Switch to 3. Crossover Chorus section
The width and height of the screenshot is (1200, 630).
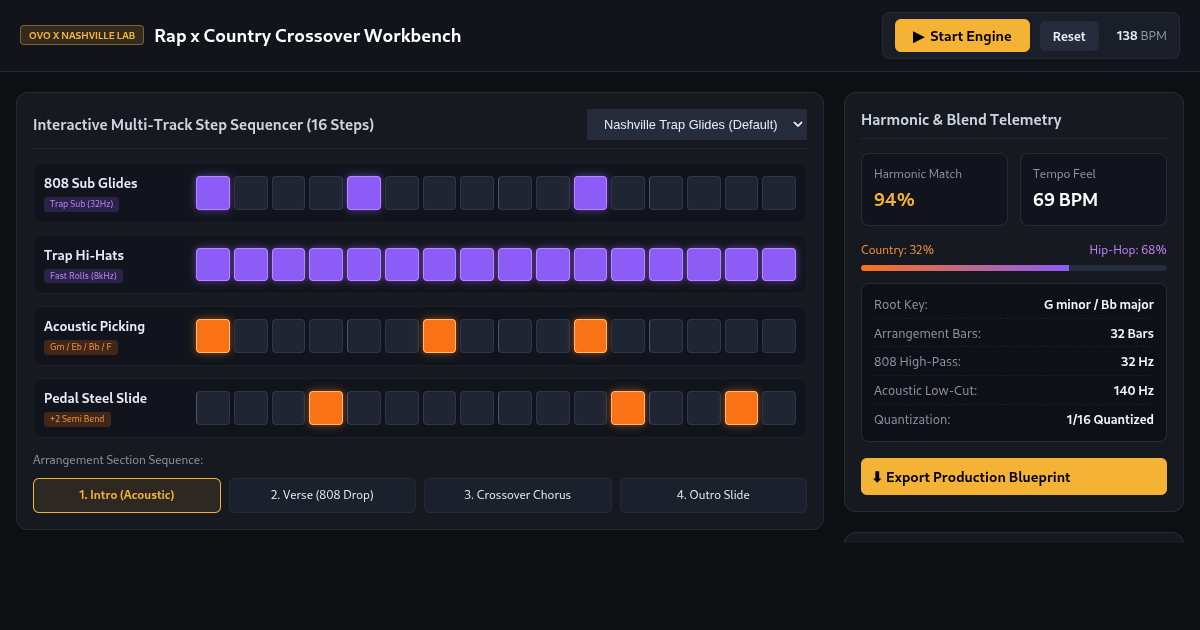(518, 495)
